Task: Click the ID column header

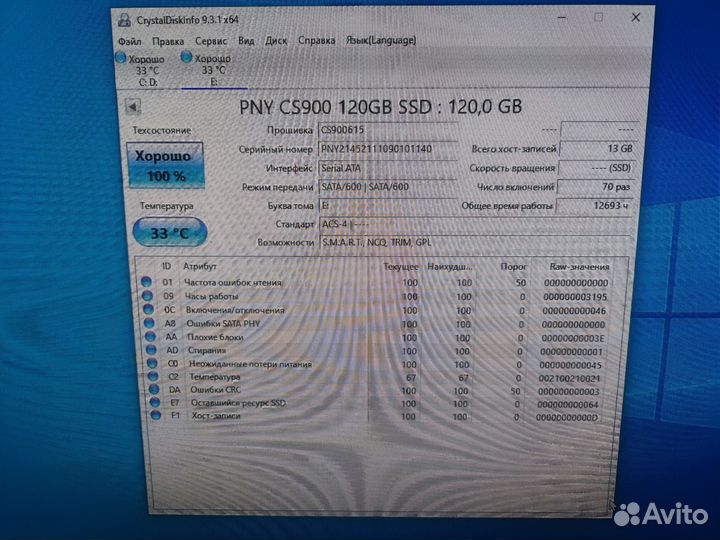Action: click(x=166, y=266)
